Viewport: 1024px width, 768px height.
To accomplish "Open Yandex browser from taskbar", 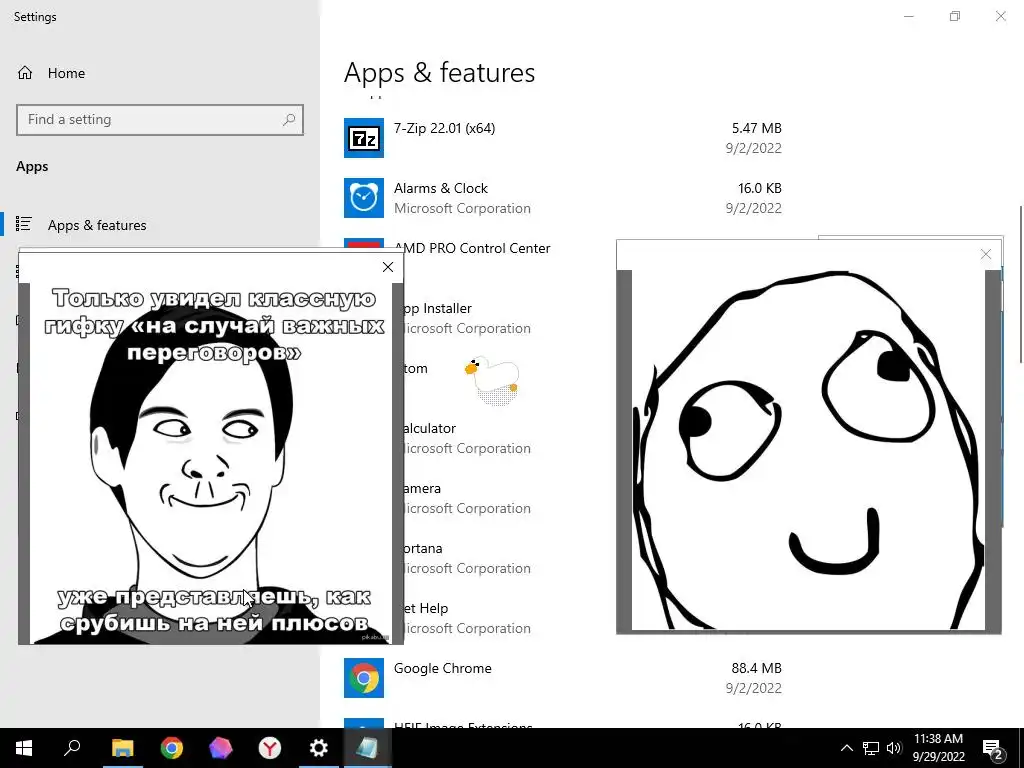I will pyautogui.click(x=269, y=748).
